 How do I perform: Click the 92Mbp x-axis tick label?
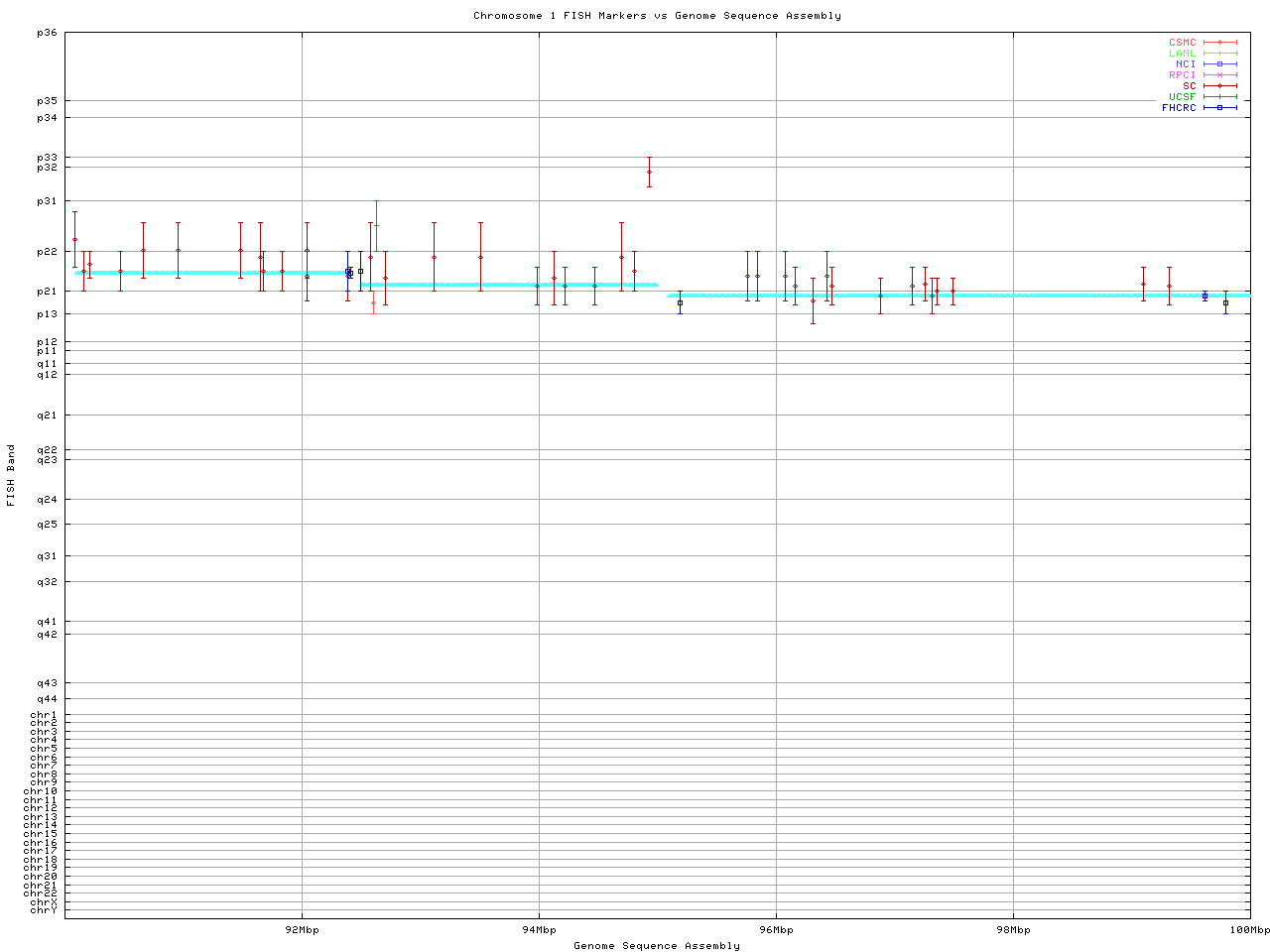point(302,930)
